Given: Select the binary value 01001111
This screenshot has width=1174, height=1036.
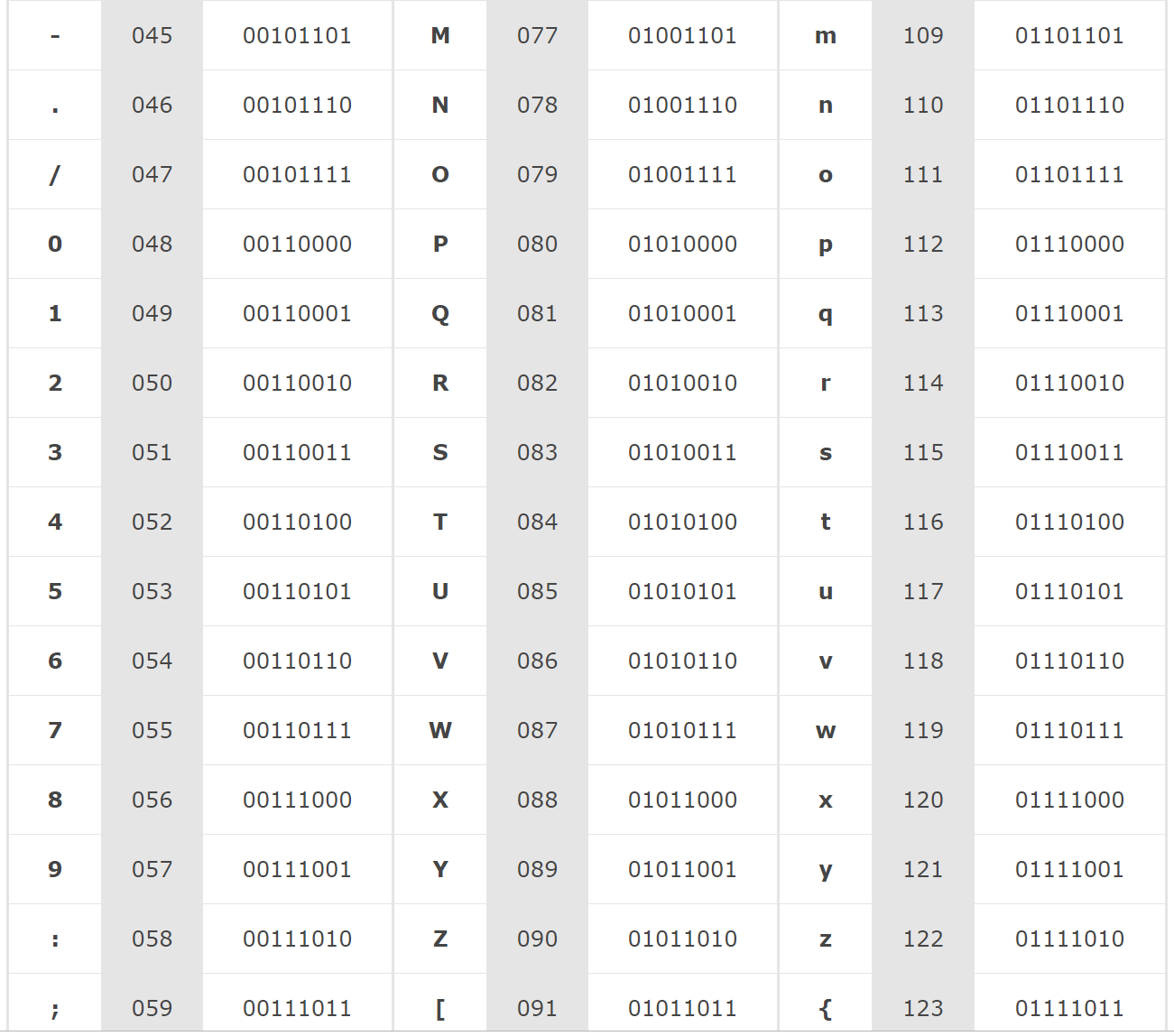Looking at the screenshot, I should click(682, 175).
